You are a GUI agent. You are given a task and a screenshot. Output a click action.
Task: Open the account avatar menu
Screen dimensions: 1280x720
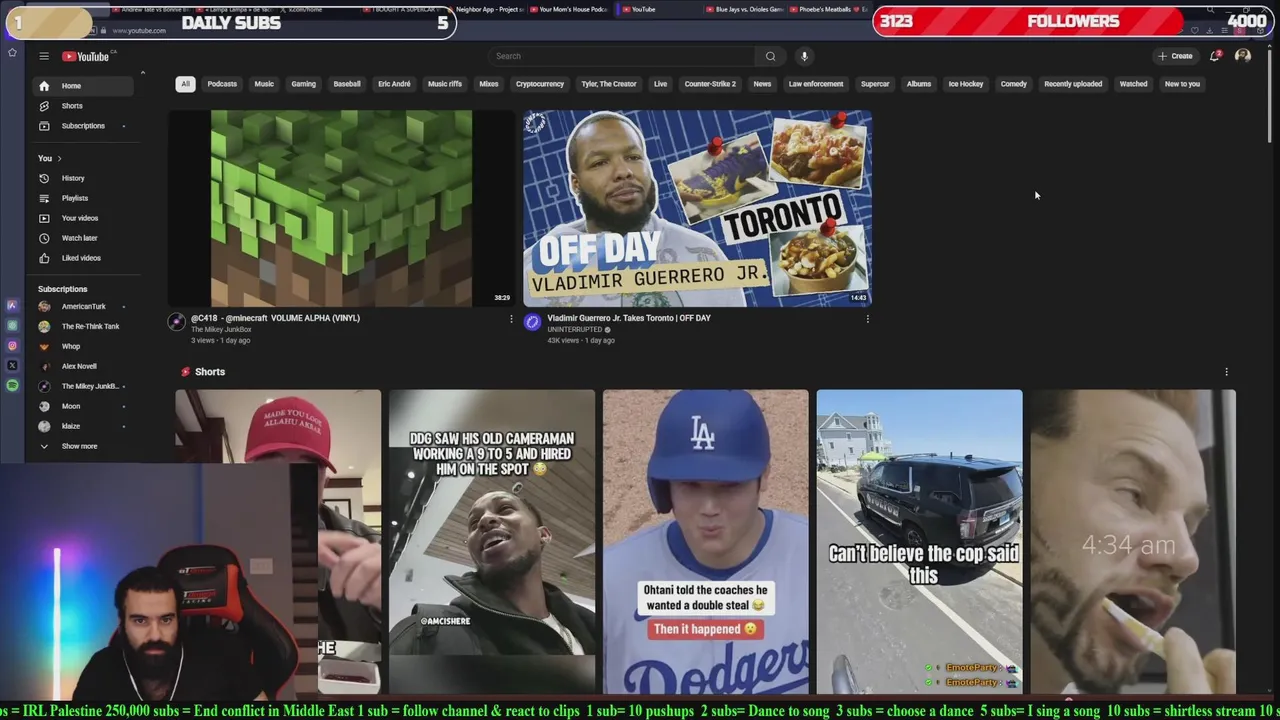(x=1243, y=56)
